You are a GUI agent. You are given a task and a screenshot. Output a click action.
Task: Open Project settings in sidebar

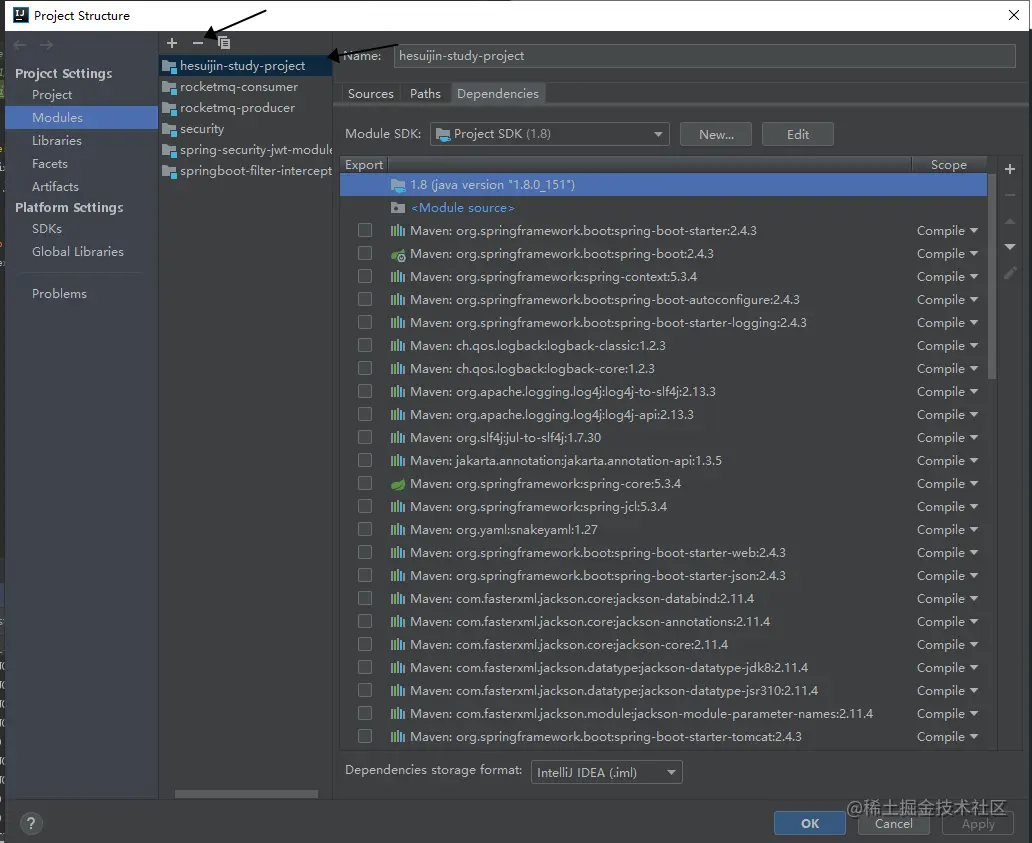coord(52,95)
